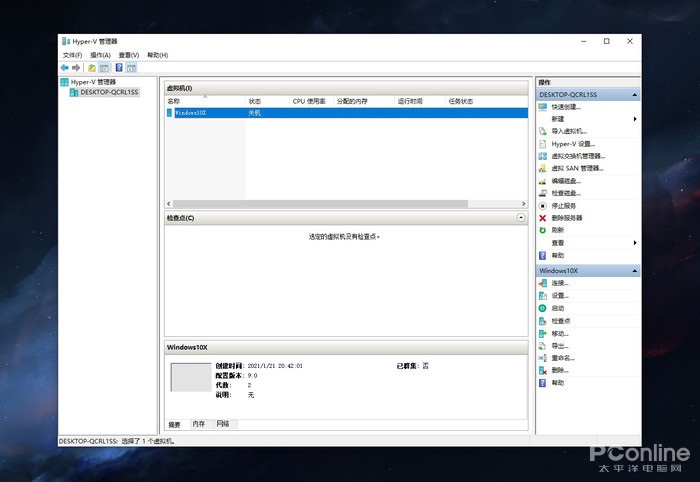The width and height of the screenshot is (700, 482).
Task: Open 虚拟 SAN 管理器 from the actions pane
Action: 577,168
